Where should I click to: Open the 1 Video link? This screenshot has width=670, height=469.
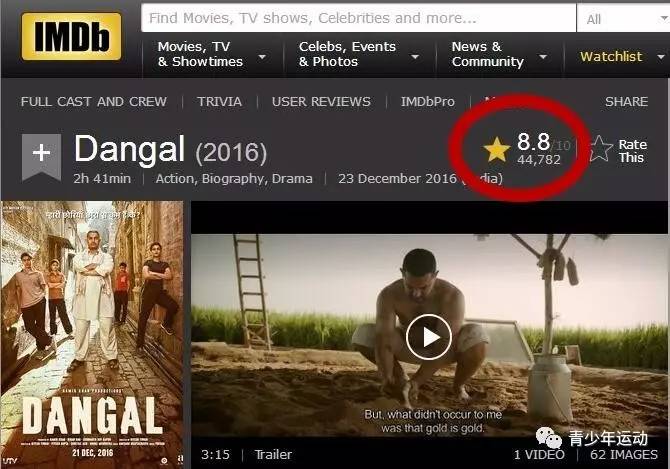coord(539,454)
